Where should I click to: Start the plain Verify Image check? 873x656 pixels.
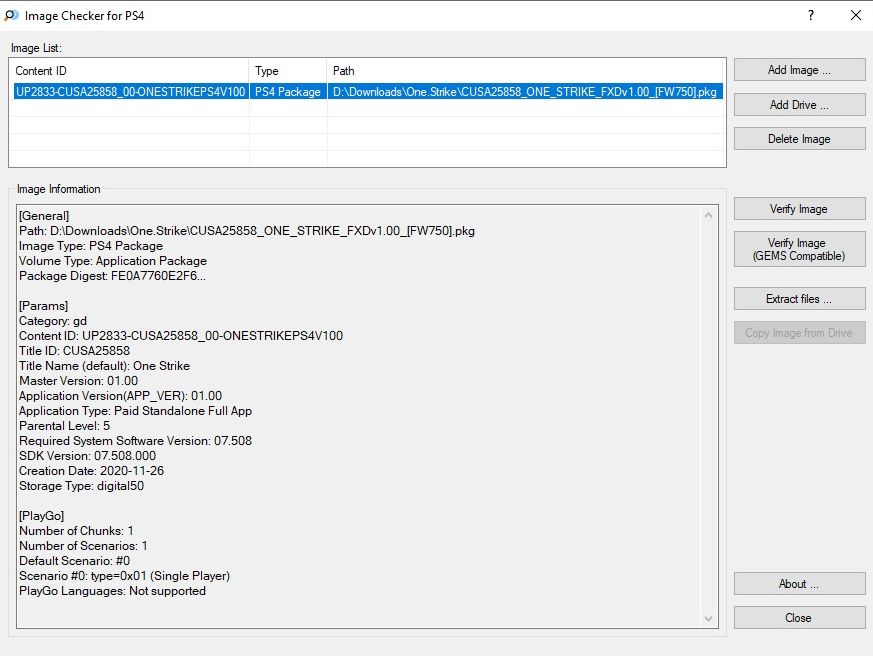800,209
